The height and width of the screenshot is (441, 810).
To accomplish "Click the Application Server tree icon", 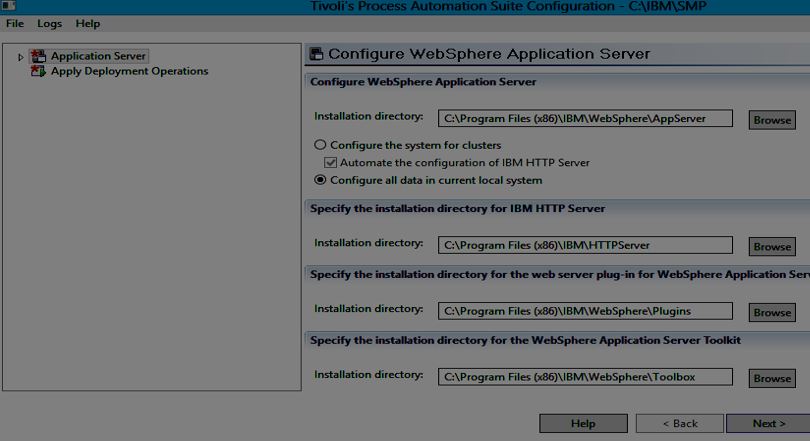I will coord(39,56).
